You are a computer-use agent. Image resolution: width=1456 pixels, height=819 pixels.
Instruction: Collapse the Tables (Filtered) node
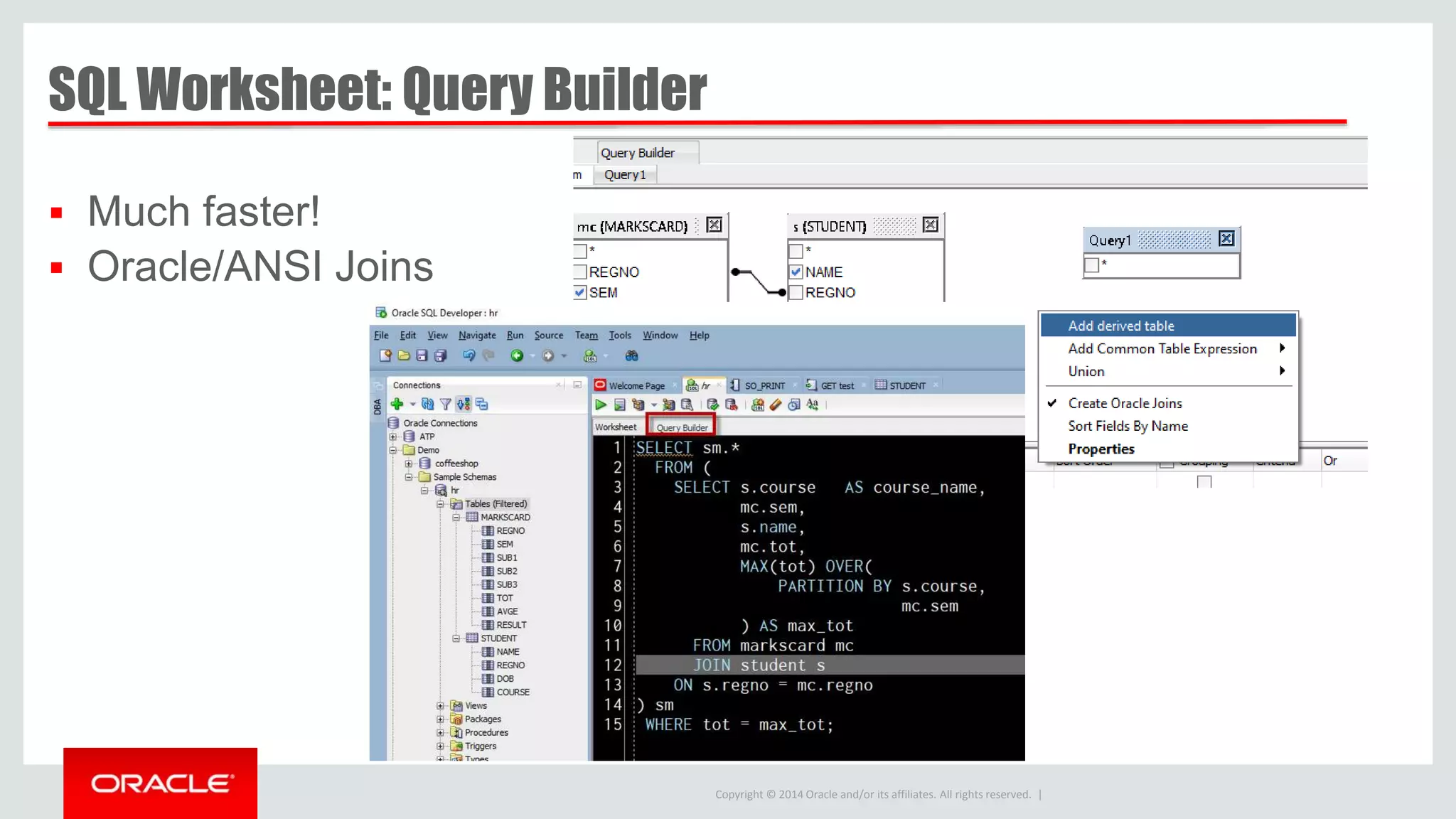coord(440,504)
